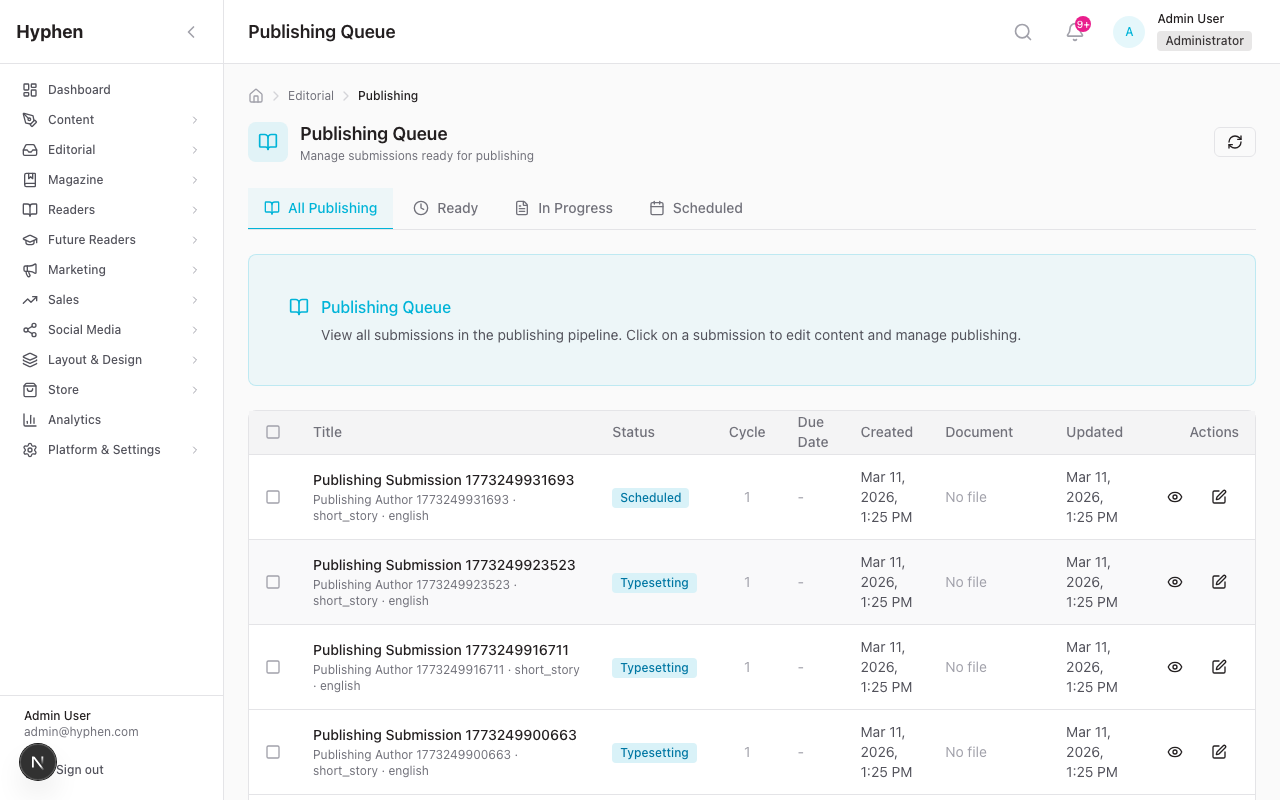Click the Admin User avatar circle
This screenshot has height=800, width=1280.
tap(1128, 31)
